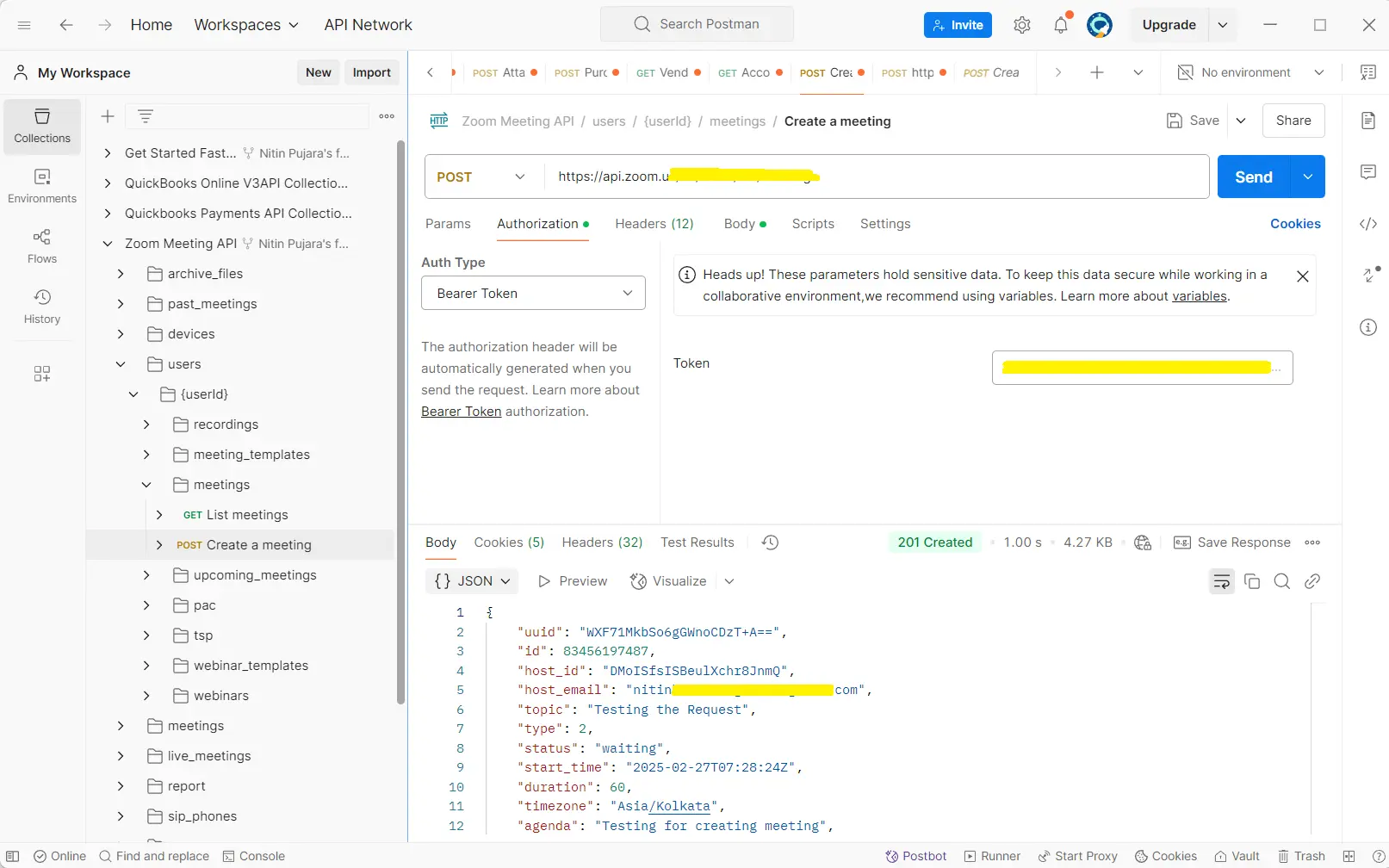The image size is (1389, 868).
Task: Collapse the users folder
Action: [121, 364]
